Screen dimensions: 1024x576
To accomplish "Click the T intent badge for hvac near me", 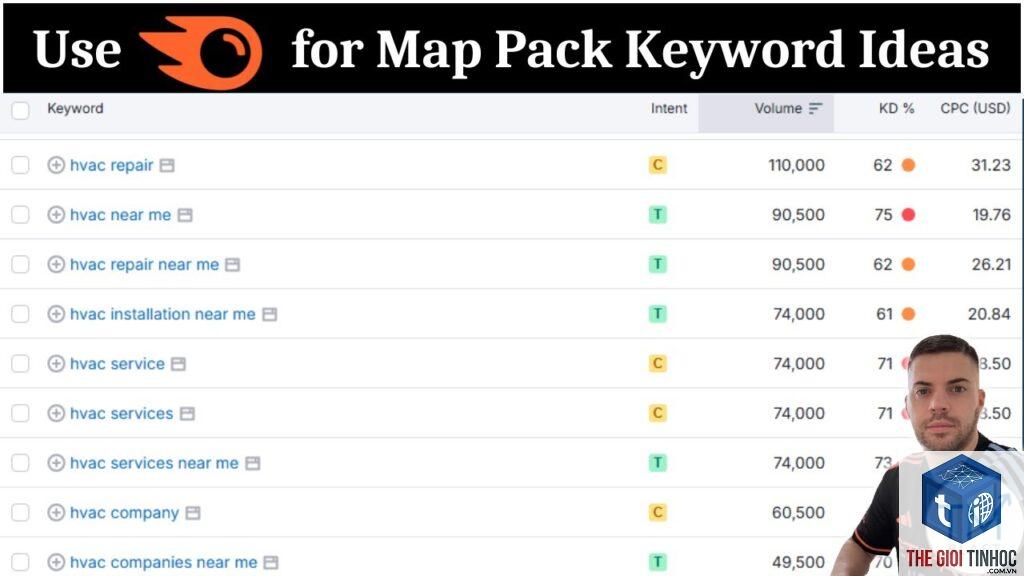I will [x=658, y=215].
